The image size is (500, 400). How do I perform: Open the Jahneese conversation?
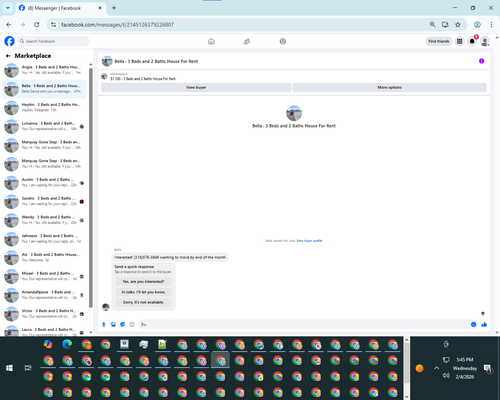click(44, 238)
